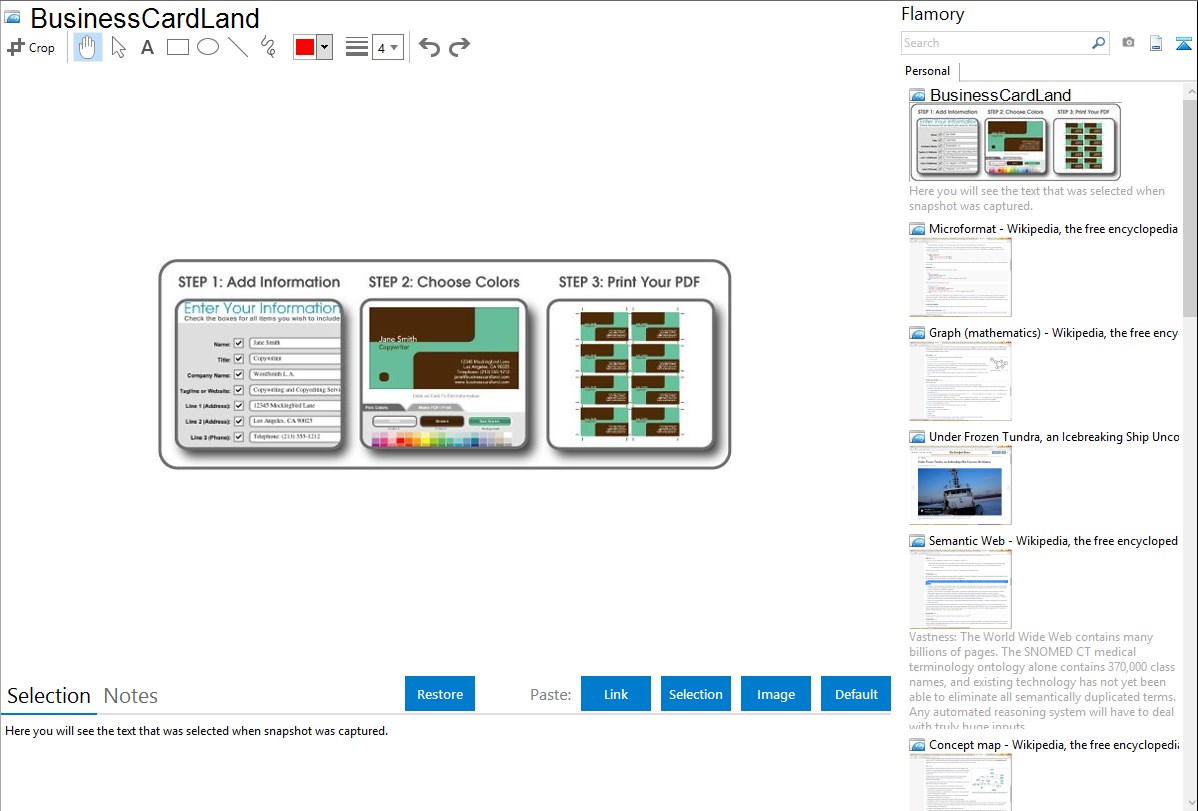Open Graph (mathematics) snapshot thumbnail
Screen dimensions: 1198x811
coord(960,381)
